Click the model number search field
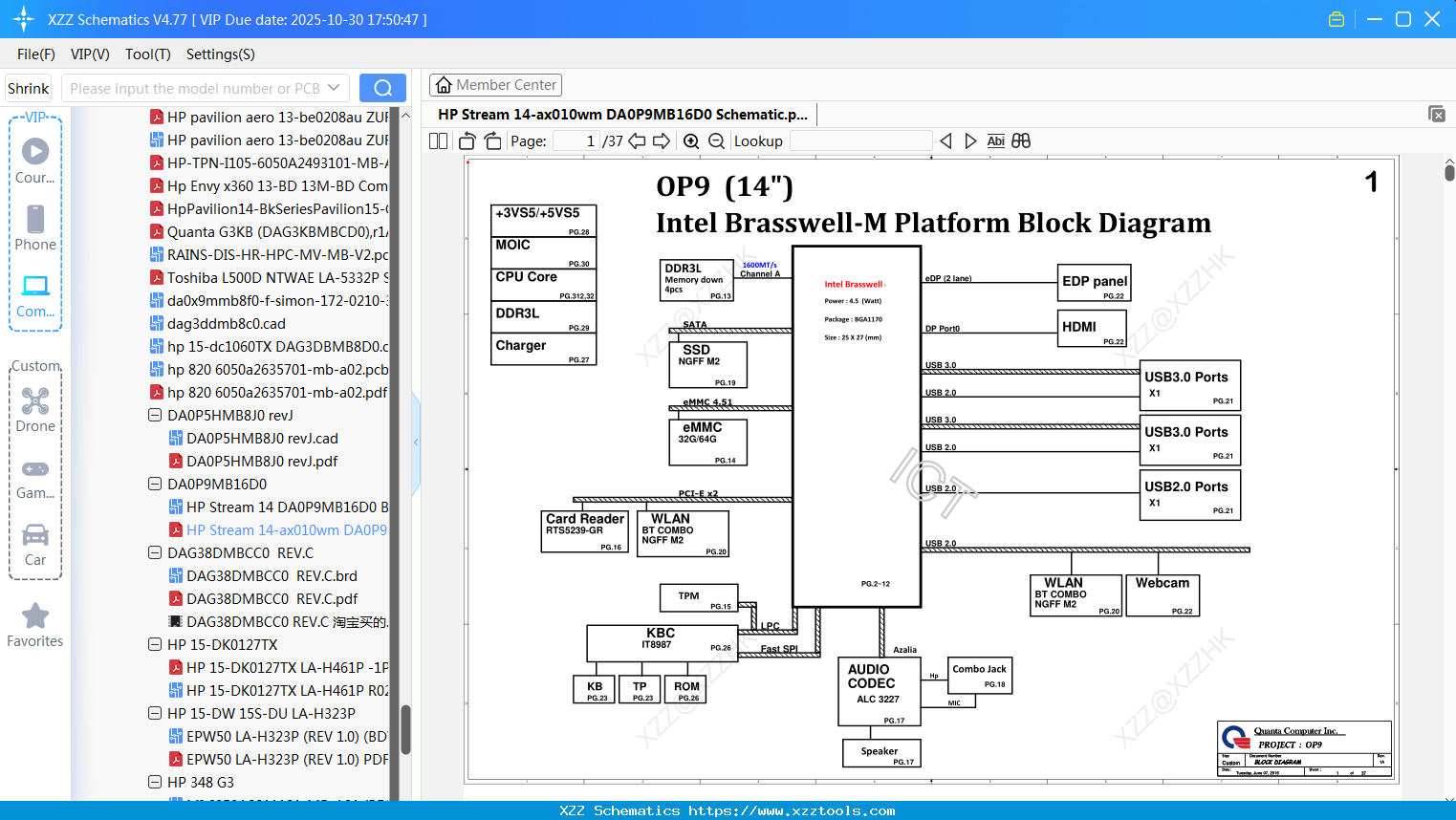Viewport: 1456px width, 820px height. 206,88
